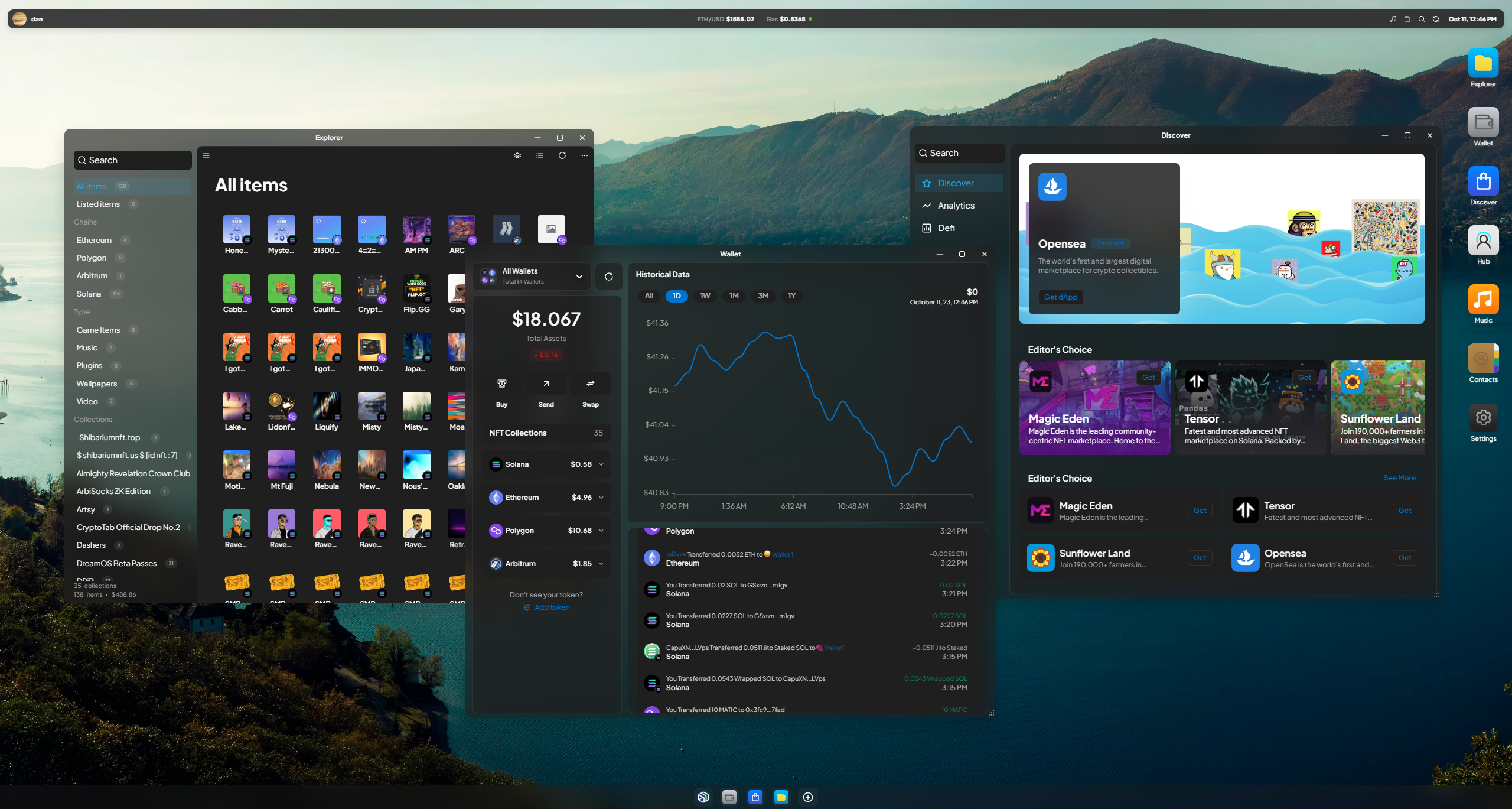Filter Explorer by Wallpapers type
1512x809 pixels.
(x=96, y=384)
